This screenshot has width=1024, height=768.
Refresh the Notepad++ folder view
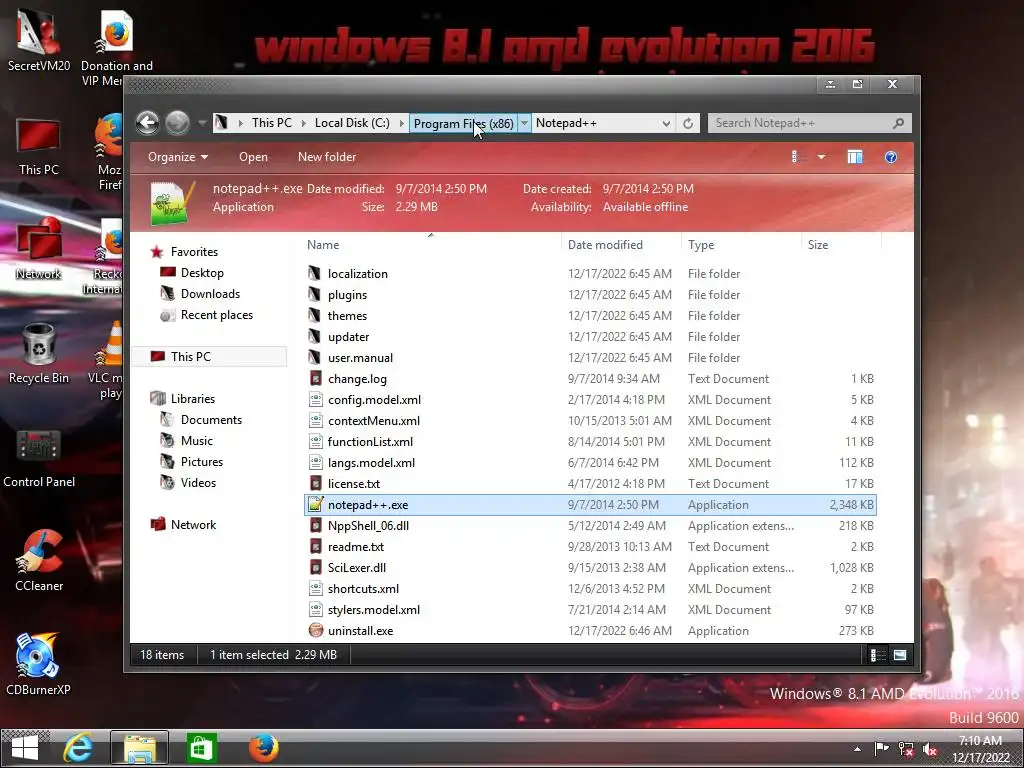688,123
